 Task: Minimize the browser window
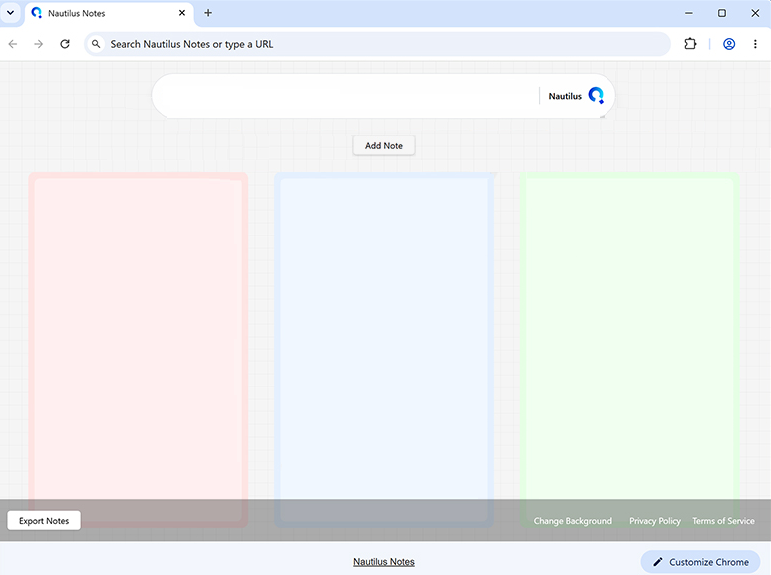point(689,13)
